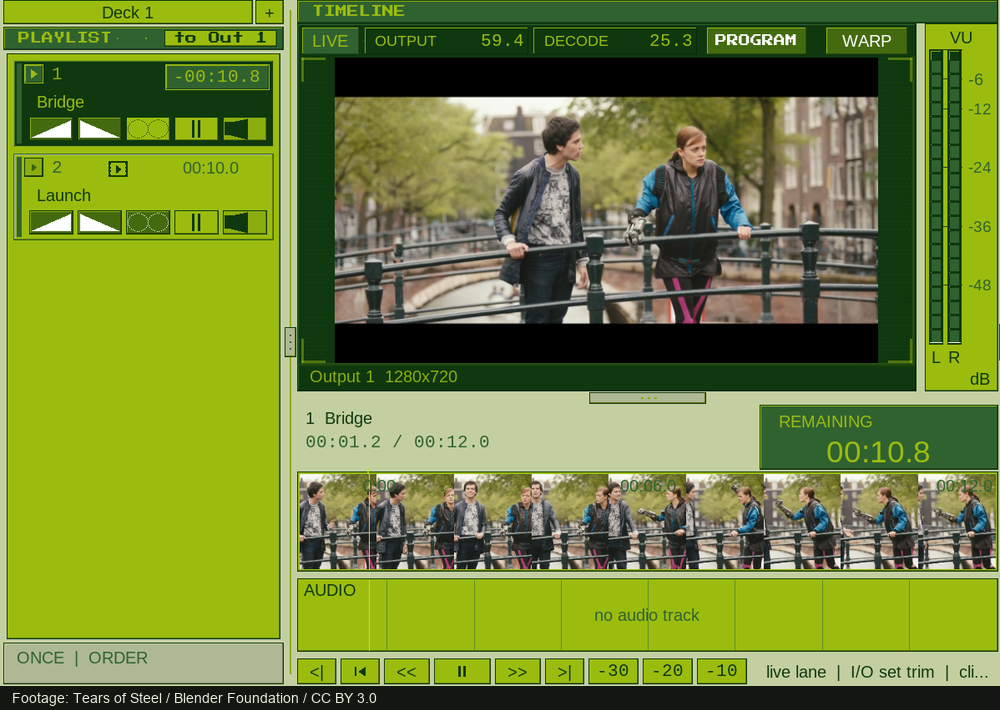Open the 'to Out 1' output selector
The image size is (1000, 710).
220,38
